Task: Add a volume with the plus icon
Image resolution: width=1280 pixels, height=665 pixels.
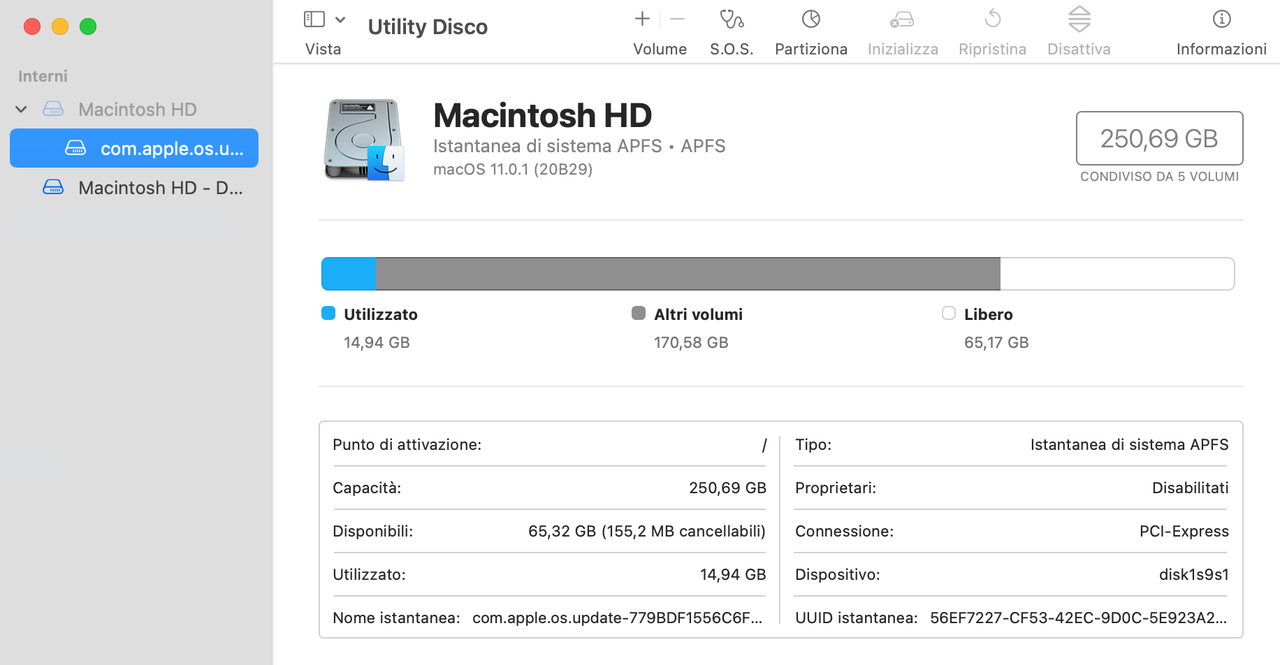Action: point(642,19)
